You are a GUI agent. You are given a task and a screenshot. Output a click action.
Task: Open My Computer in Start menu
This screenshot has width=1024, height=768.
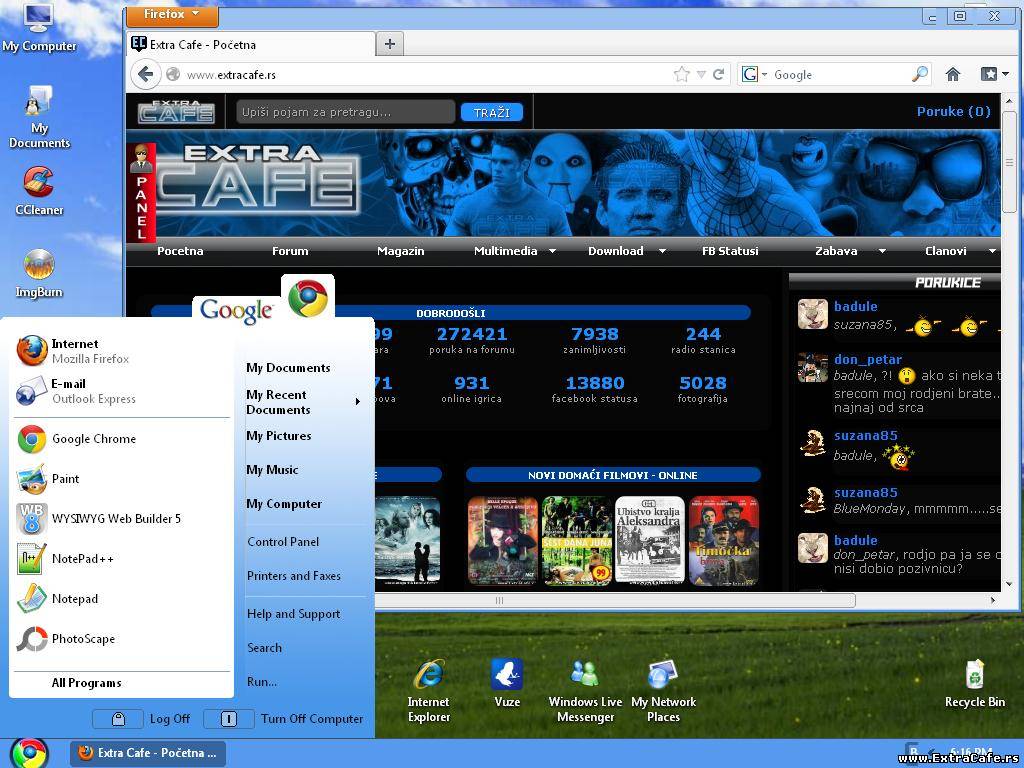[x=284, y=504]
